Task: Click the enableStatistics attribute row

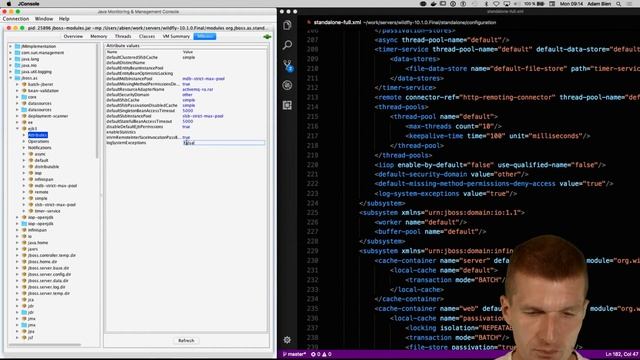Action: [185, 132]
